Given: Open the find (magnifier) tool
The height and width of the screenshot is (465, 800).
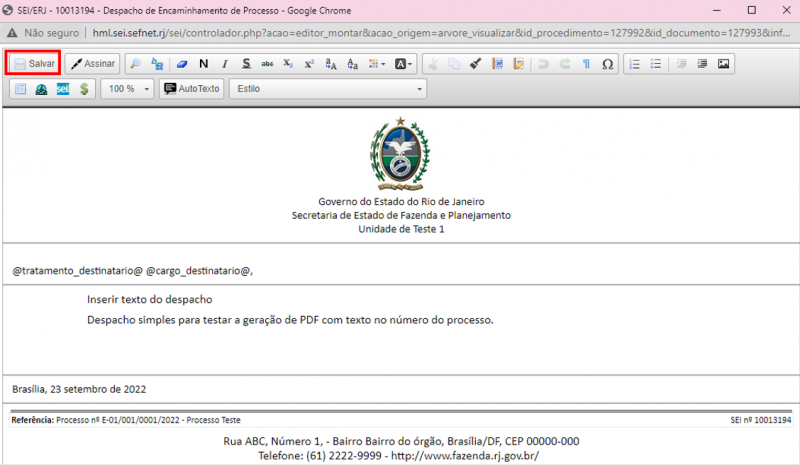Looking at the screenshot, I should (x=137, y=63).
